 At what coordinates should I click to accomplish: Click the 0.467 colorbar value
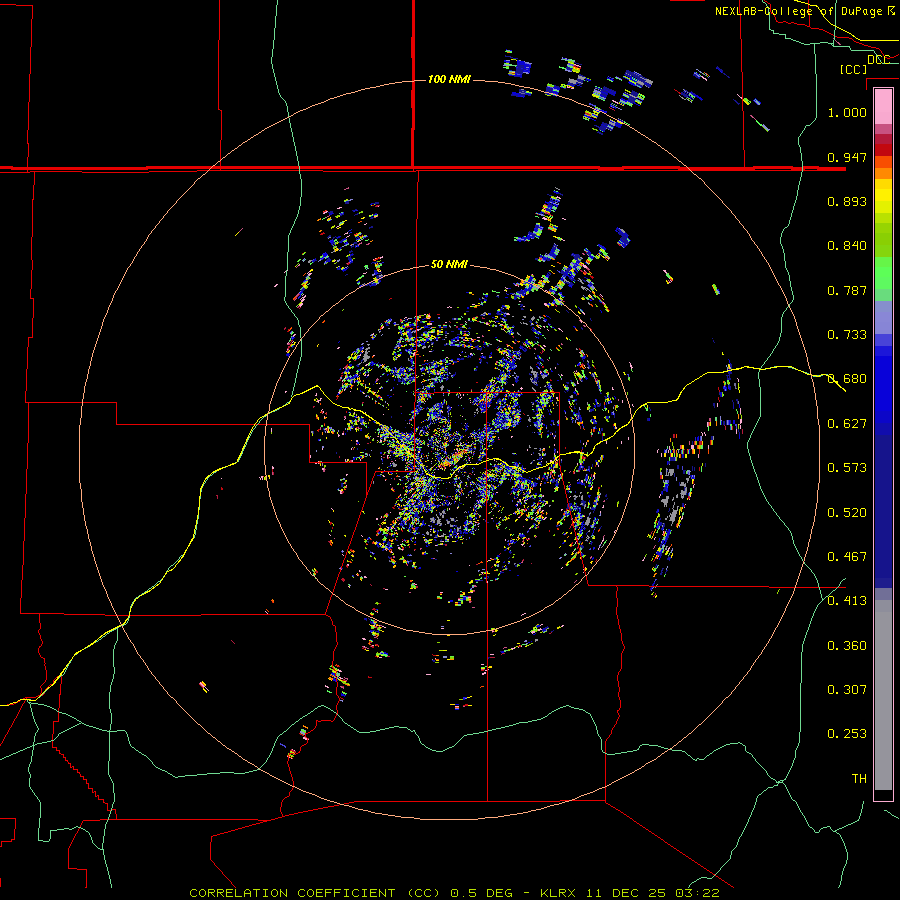[x=847, y=557]
